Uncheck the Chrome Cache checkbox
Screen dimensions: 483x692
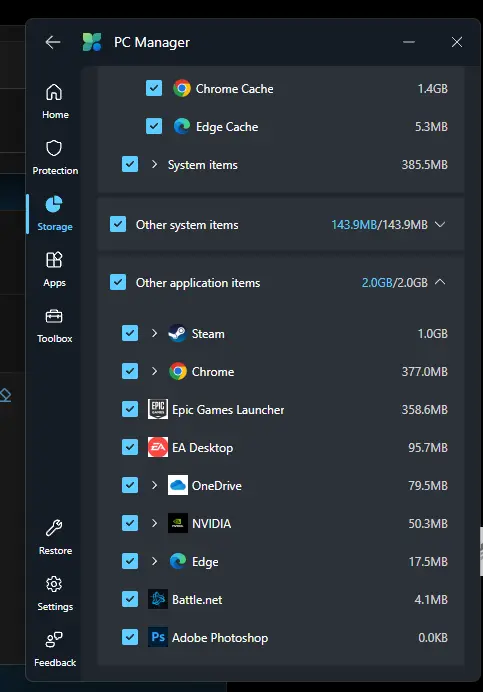(x=154, y=88)
